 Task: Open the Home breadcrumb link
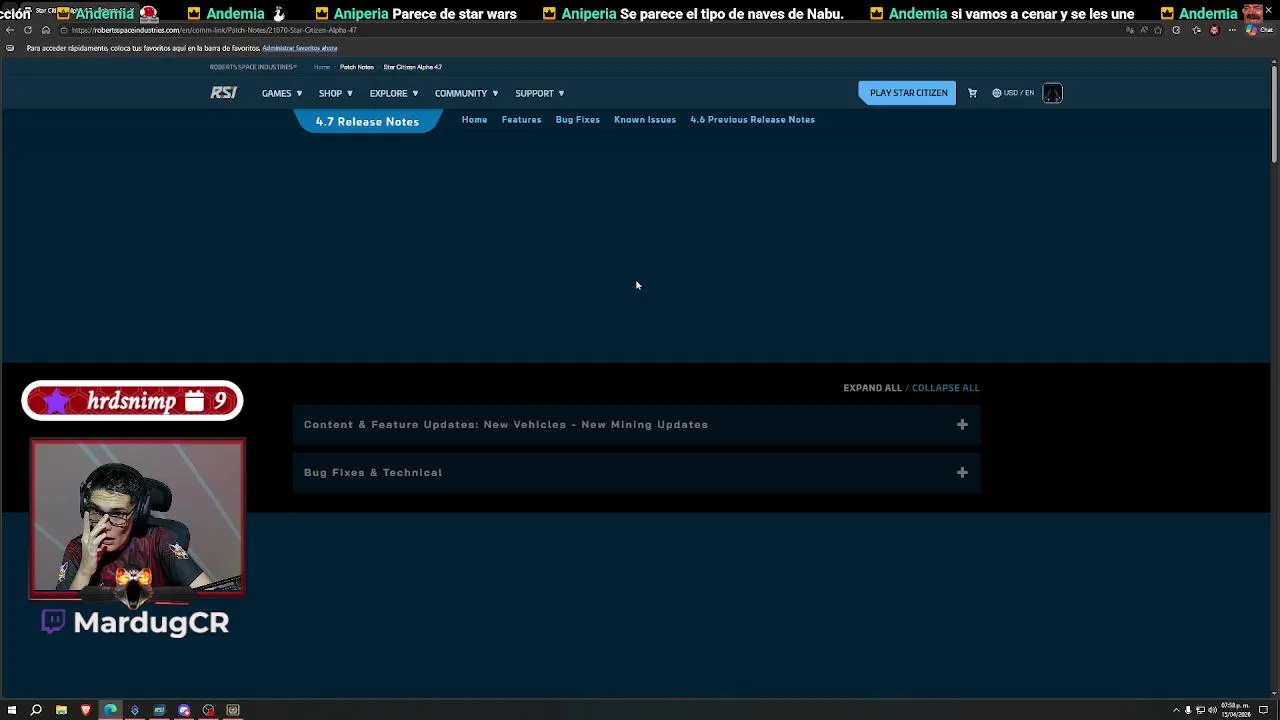pos(322,67)
